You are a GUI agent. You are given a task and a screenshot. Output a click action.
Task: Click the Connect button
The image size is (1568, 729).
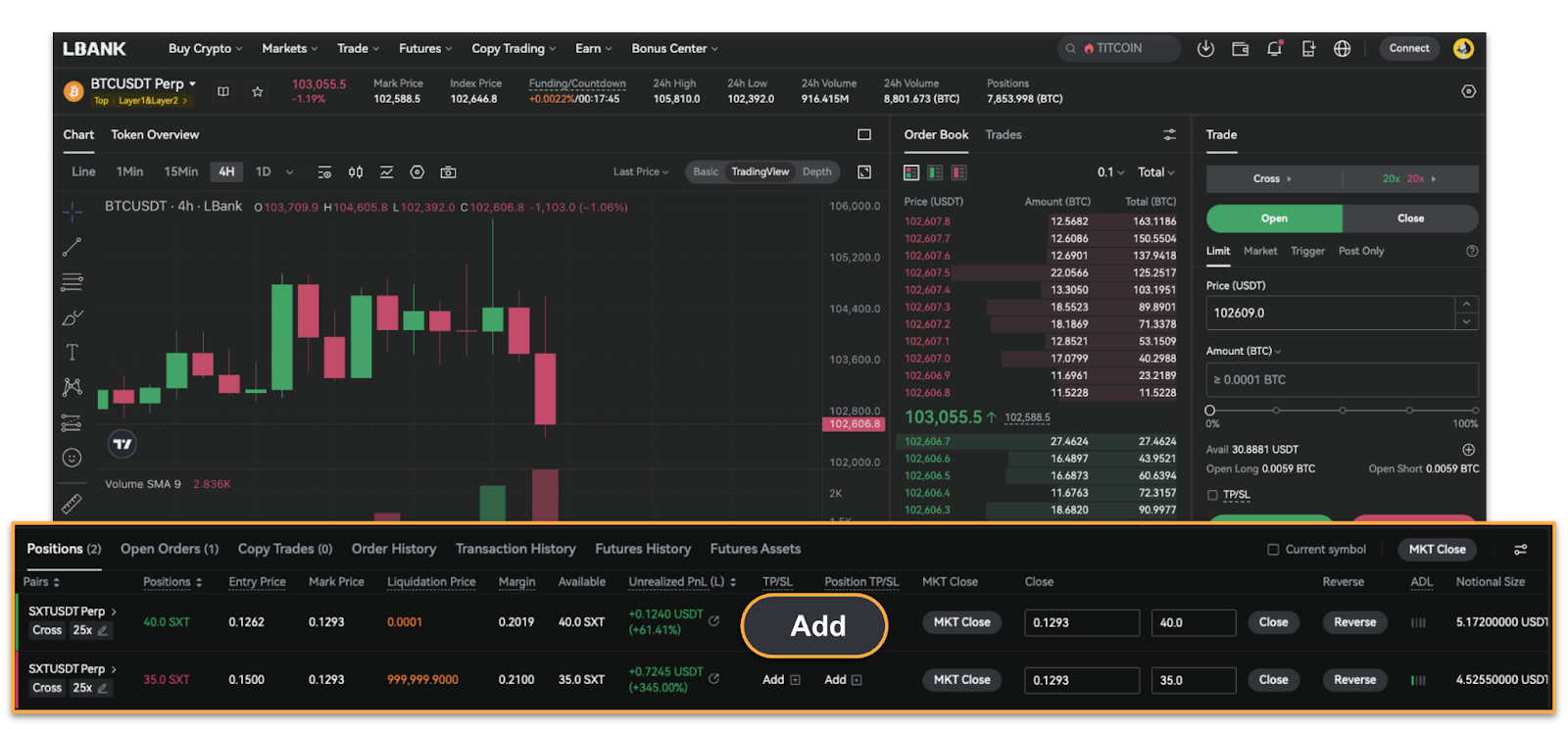pyautogui.click(x=1409, y=48)
